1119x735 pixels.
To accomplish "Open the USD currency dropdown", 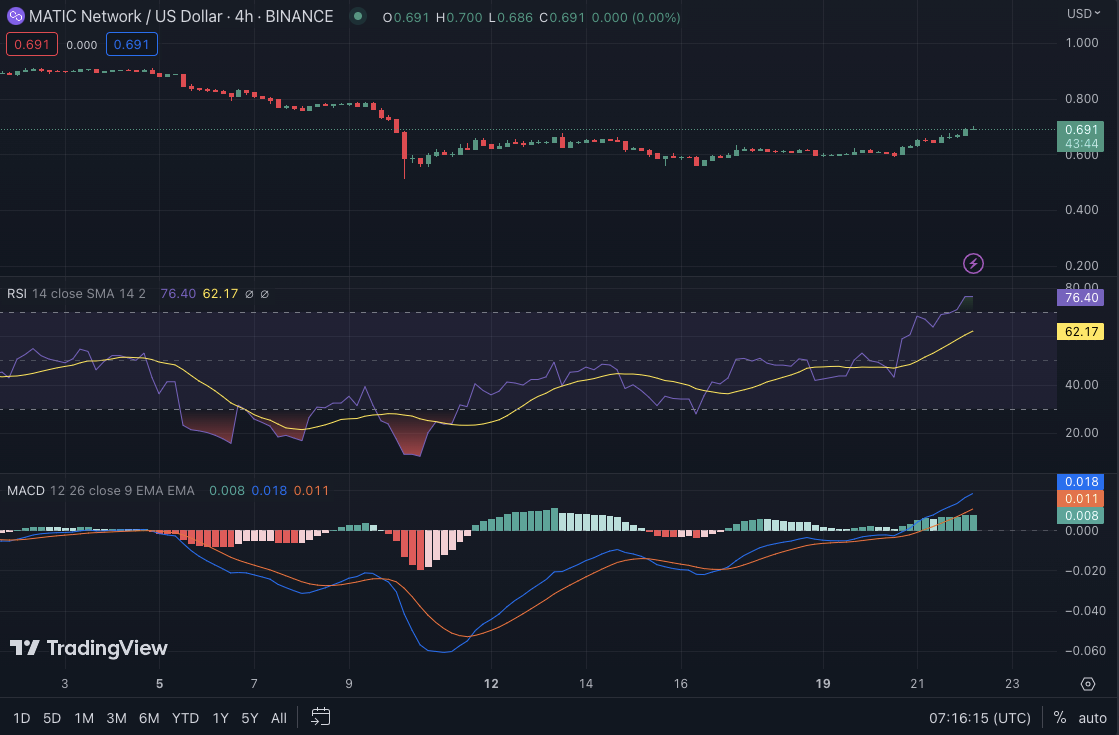I will 1083,14.
